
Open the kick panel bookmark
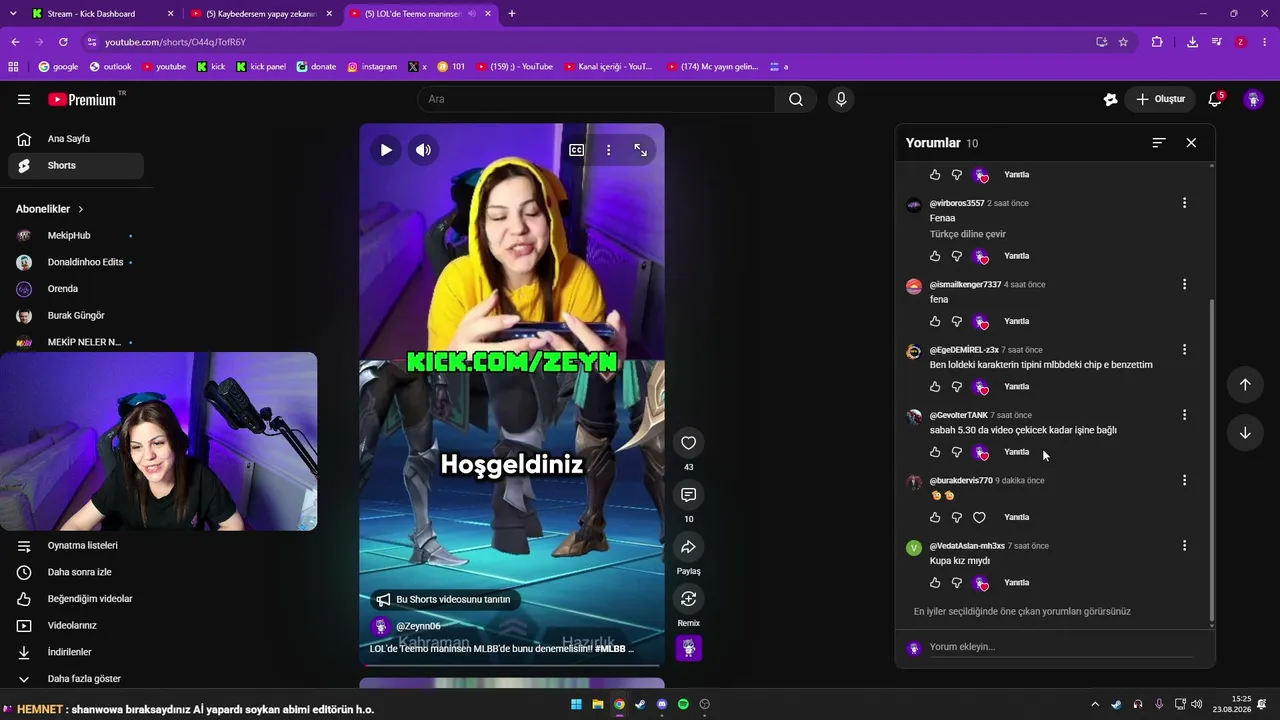click(260, 67)
